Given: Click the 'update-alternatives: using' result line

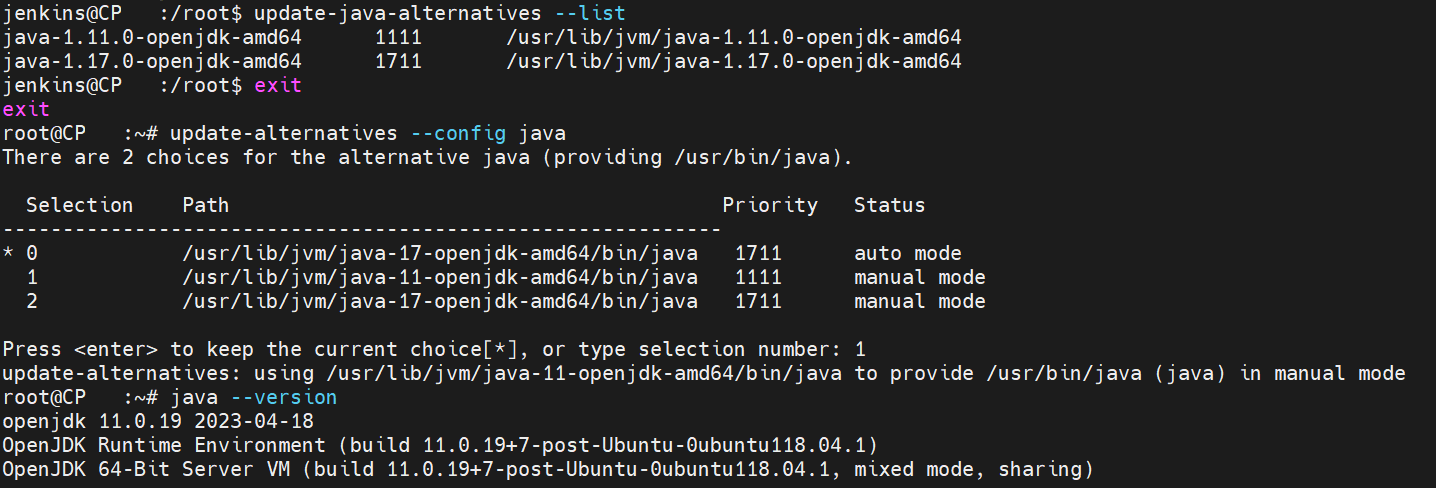Looking at the screenshot, I should point(704,374).
